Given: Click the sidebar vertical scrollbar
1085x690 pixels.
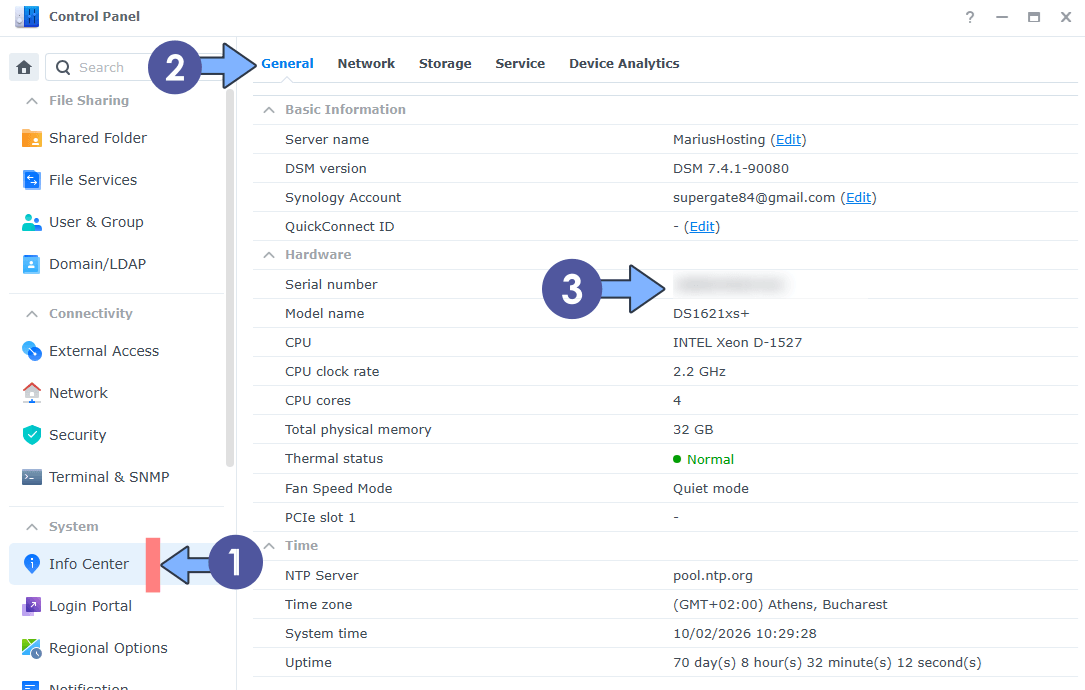Looking at the screenshot, I should click(230, 277).
